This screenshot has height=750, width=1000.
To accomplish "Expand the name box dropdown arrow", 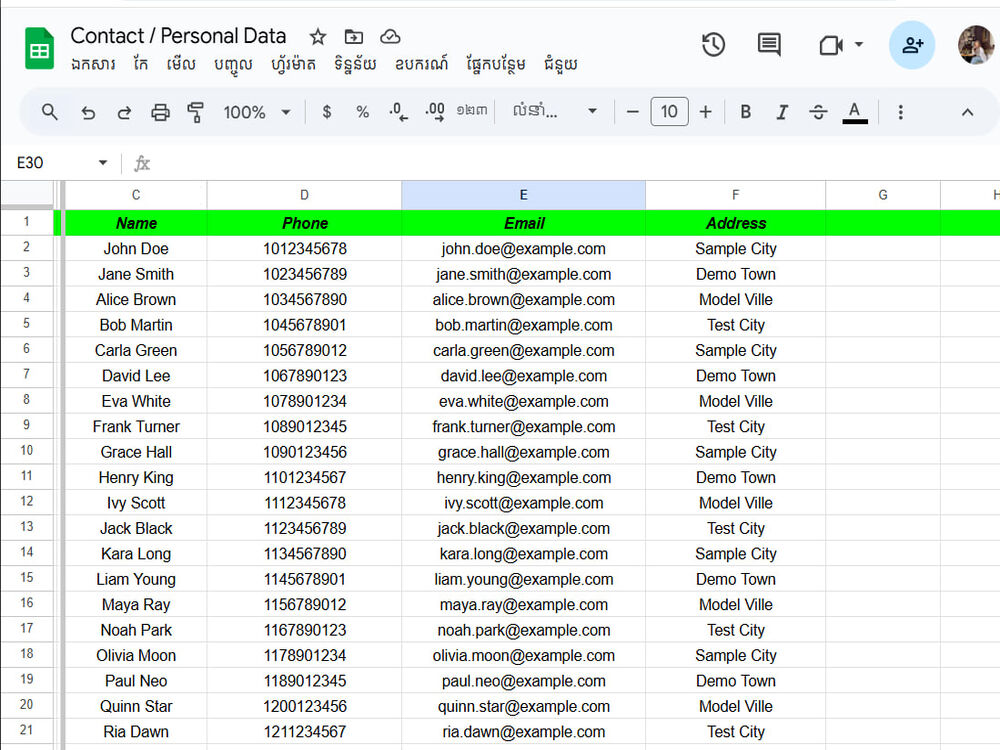I will (103, 163).
